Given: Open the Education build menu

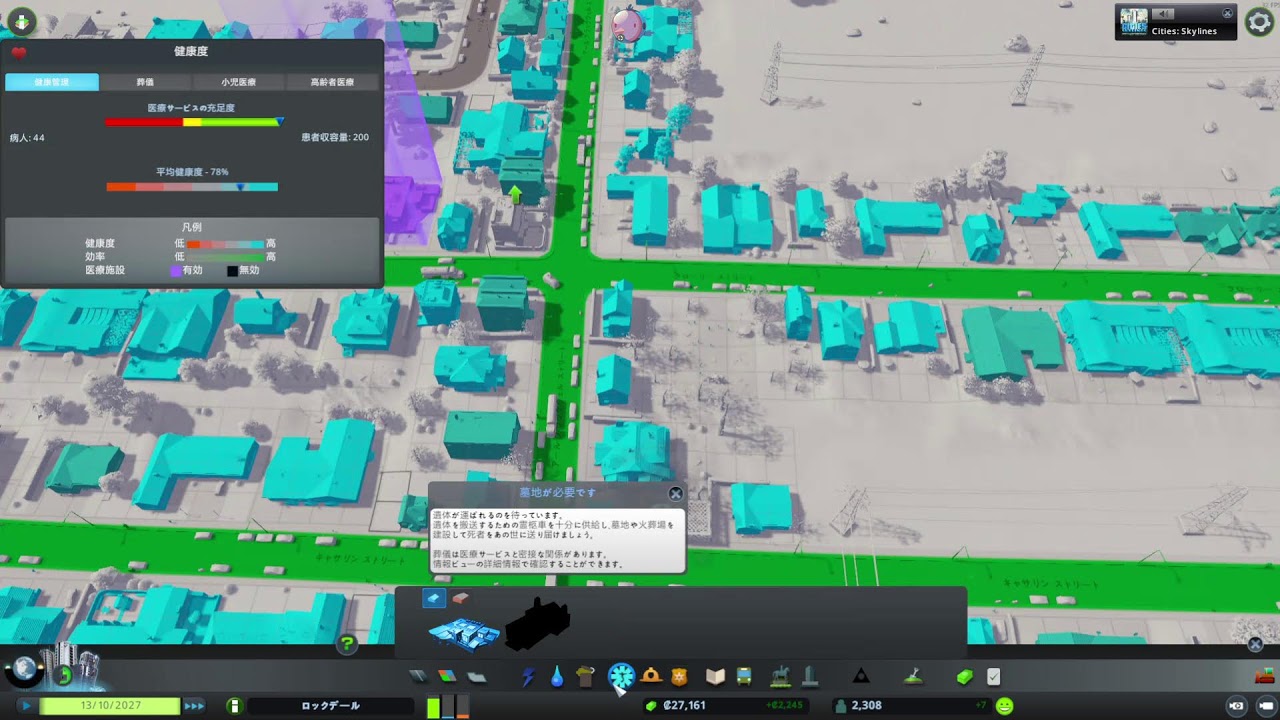Looking at the screenshot, I should 715,677.
